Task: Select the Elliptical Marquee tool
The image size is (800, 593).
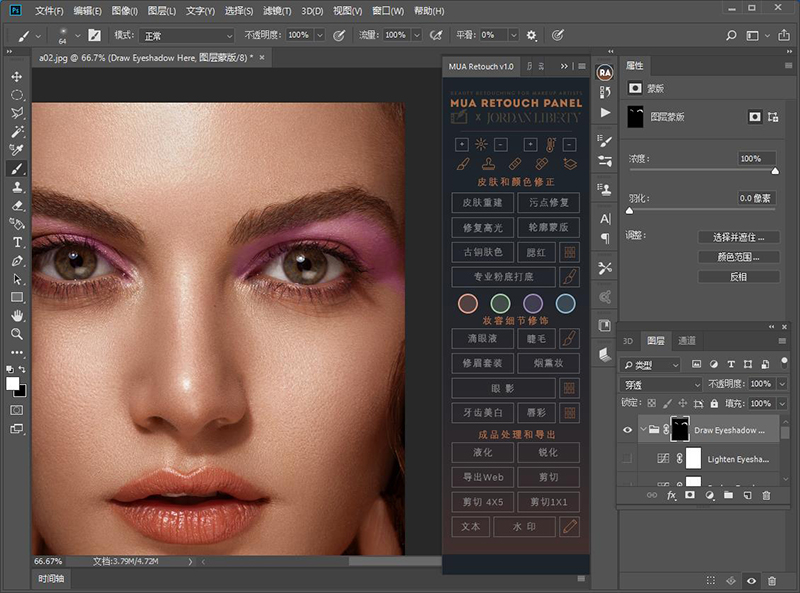Action: pyautogui.click(x=17, y=95)
